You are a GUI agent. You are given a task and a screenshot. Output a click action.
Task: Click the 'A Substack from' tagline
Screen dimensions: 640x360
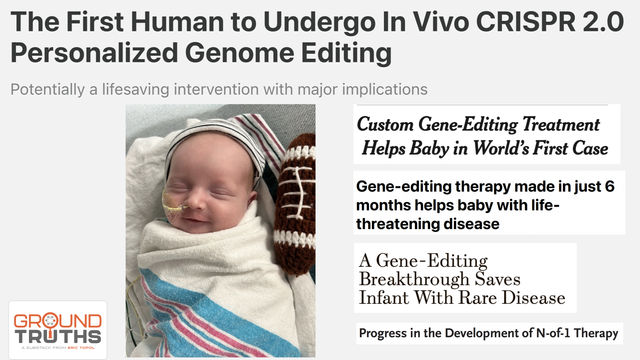coord(44,348)
